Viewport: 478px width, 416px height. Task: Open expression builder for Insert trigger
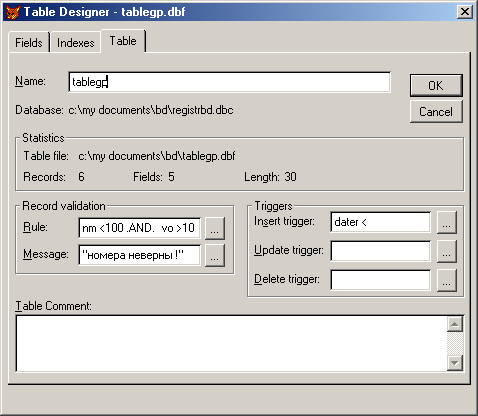(x=446, y=222)
